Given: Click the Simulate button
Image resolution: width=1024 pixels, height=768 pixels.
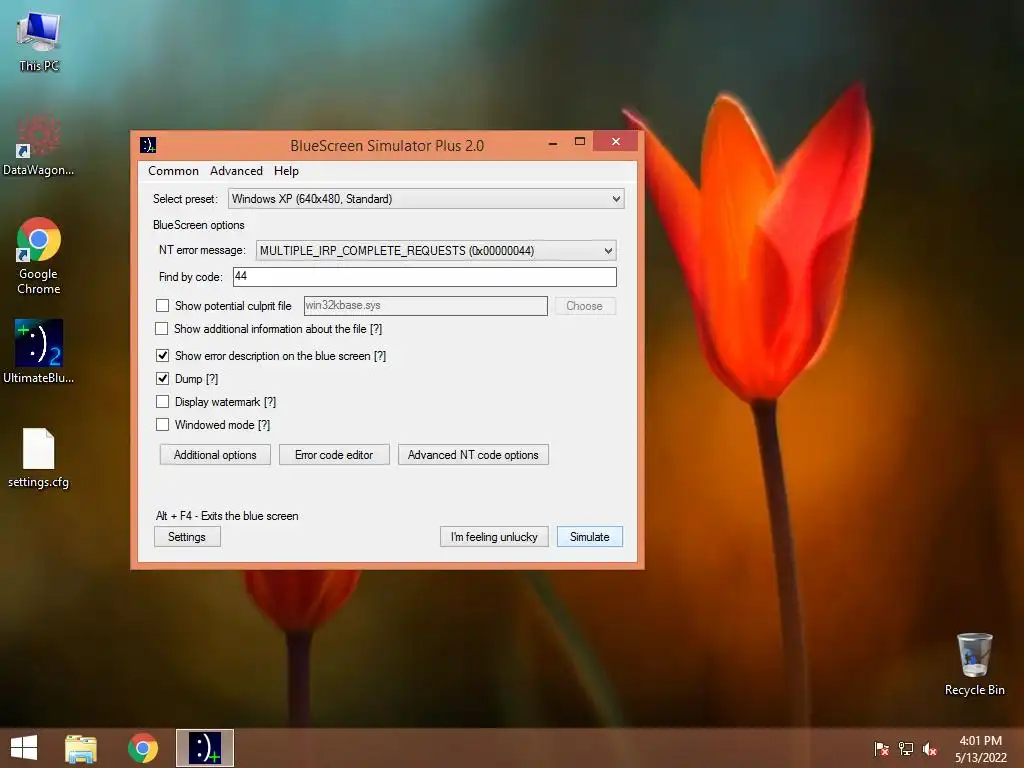Looking at the screenshot, I should [x=590, y=537].
